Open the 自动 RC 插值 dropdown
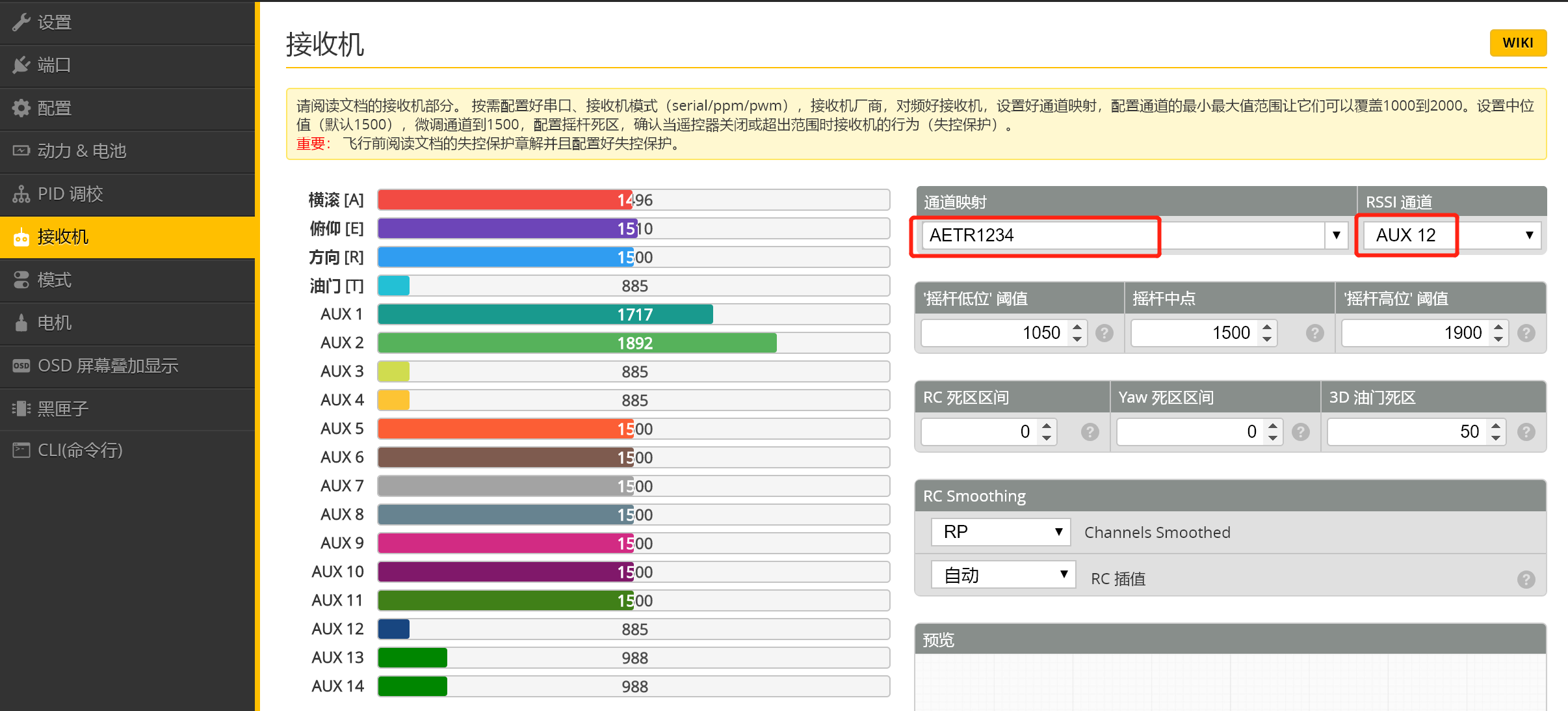Image resolution: width=1568 pixels, height=711 pixels. click(x=1004, y=574)
